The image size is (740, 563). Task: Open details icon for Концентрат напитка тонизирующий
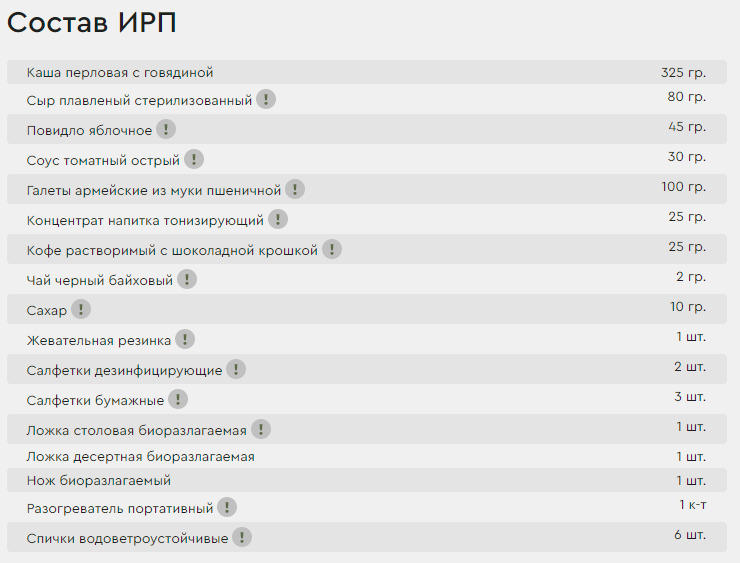point(278,219)
